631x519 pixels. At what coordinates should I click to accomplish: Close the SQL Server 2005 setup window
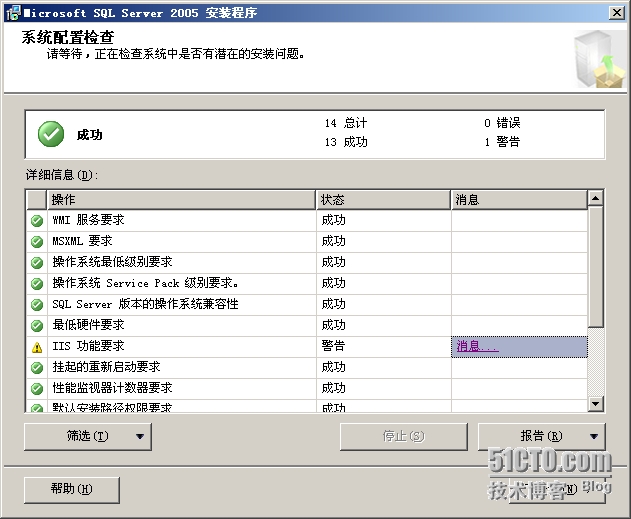point(617,13)
